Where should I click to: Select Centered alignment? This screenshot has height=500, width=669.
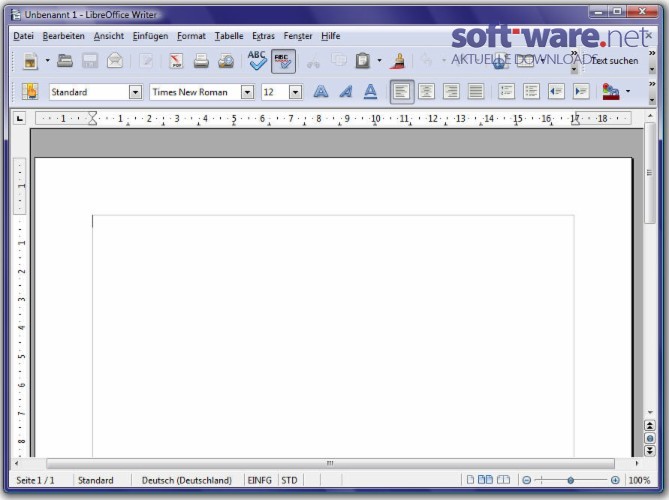426,92
